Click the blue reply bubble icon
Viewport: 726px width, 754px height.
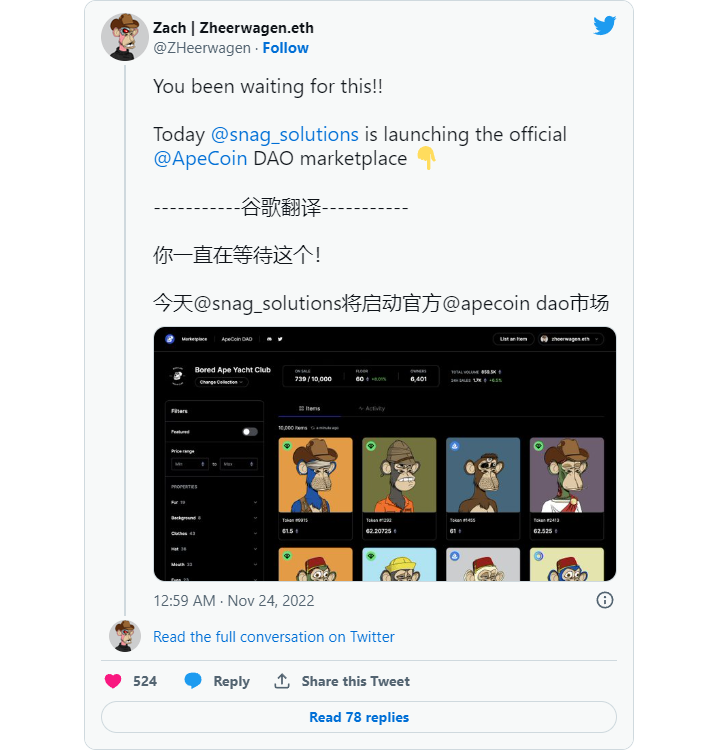coord(193,680)
